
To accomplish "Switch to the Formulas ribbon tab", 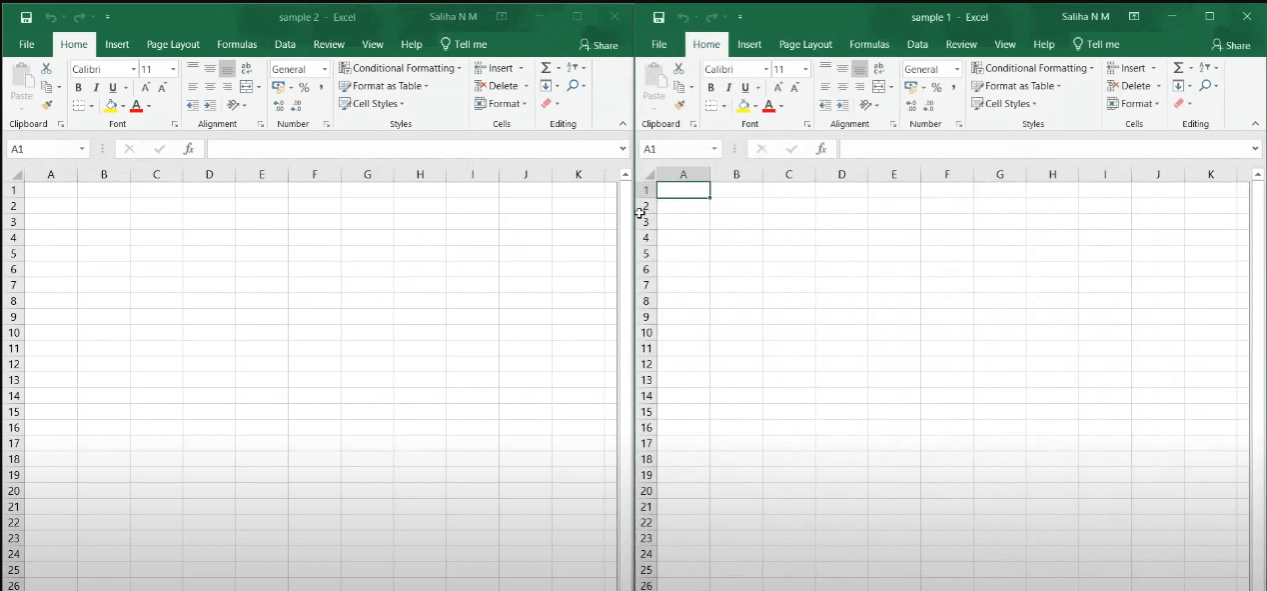I will click(237, 44).
